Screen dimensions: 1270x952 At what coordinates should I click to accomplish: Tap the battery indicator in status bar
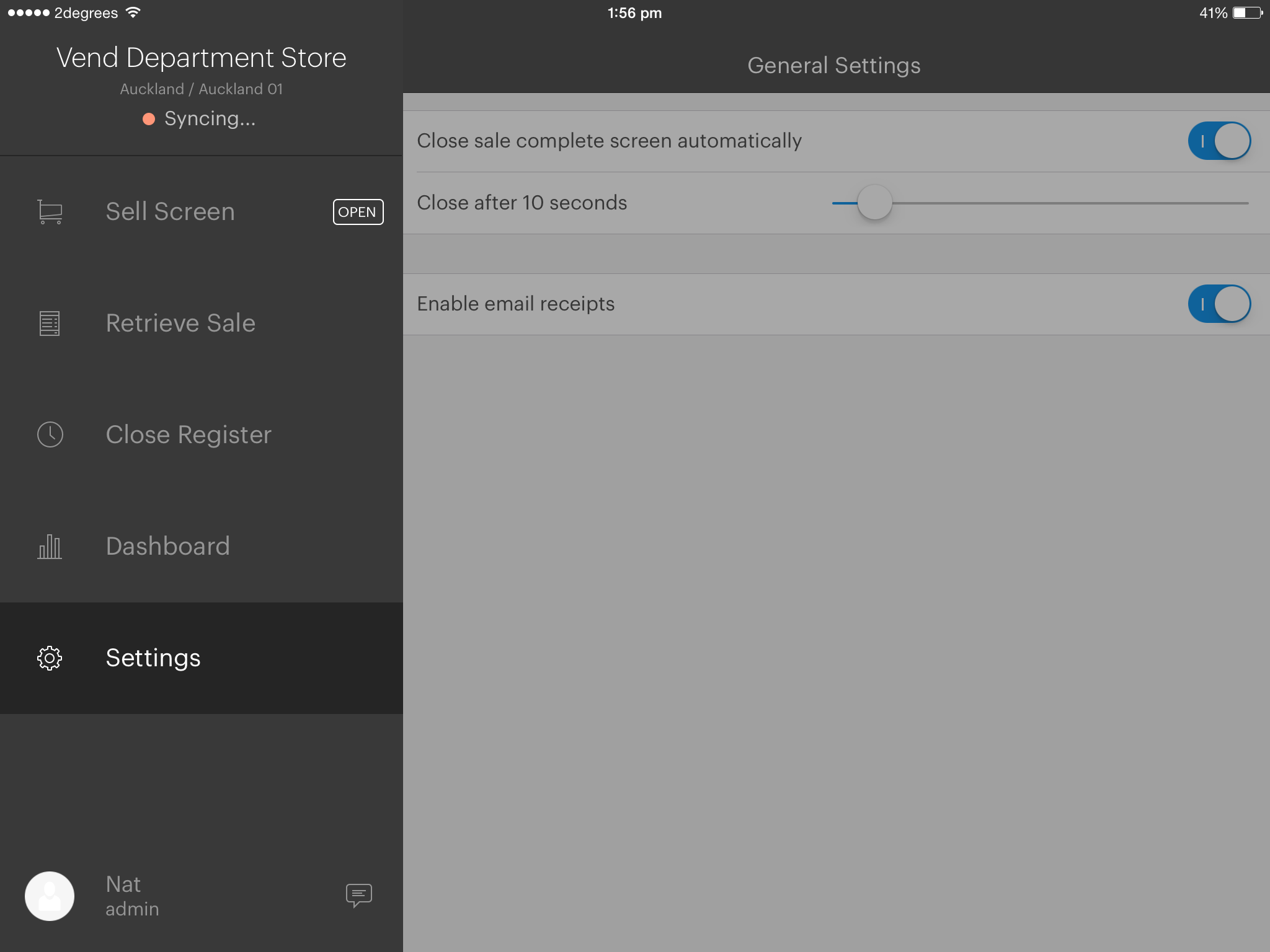point(1247,13)
